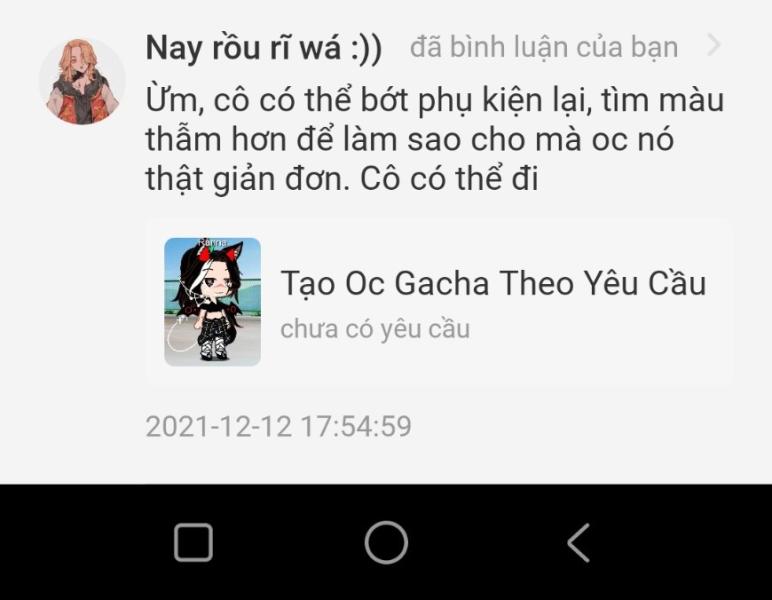The width and height of the screenshot is (772, 600).
Task: Tap the Android home circle button
Action: 386,542
